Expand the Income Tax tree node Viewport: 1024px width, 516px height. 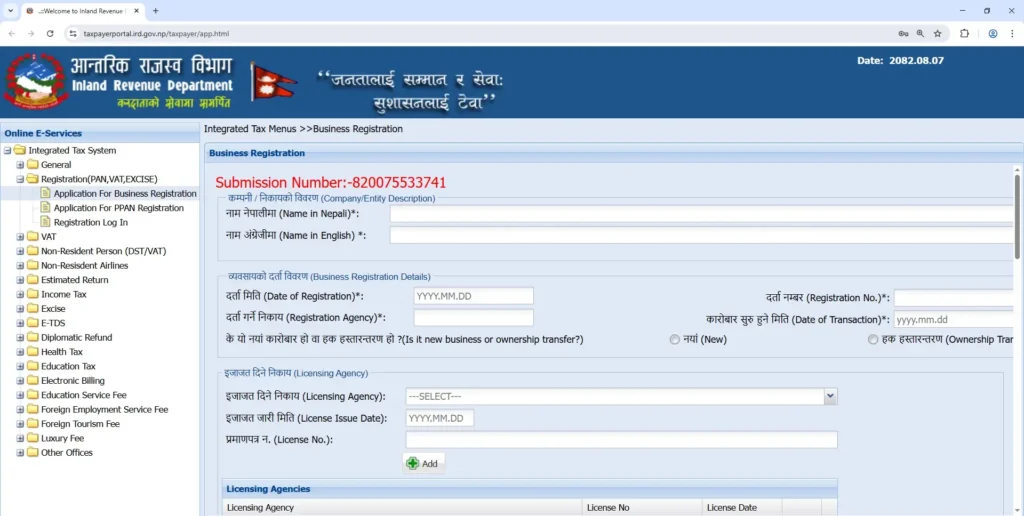(20, 294)
